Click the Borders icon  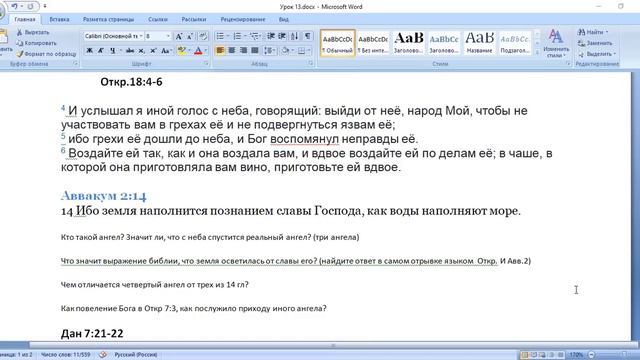coord(301,51)
